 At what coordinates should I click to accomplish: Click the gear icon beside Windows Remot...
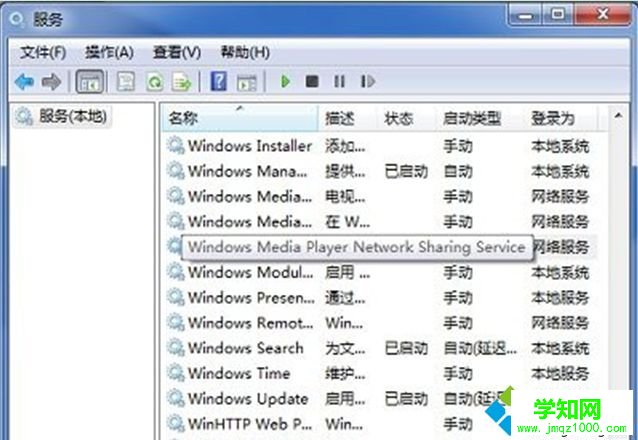(x=176, y=322)
